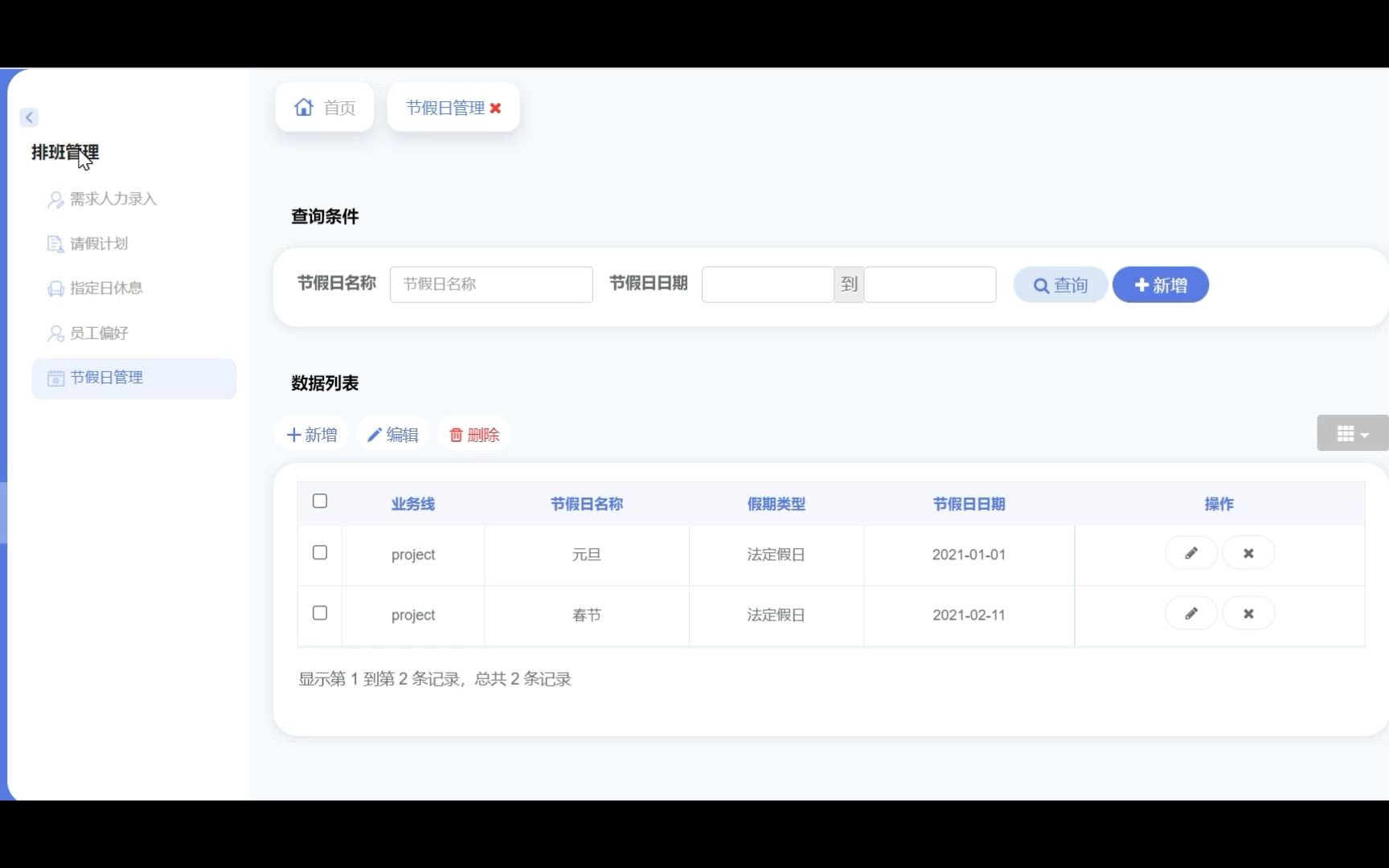The width and height of the screenshot is (1389, 868).
Task: Click the 2021-02-11 date cell
Action: (969, 615)
